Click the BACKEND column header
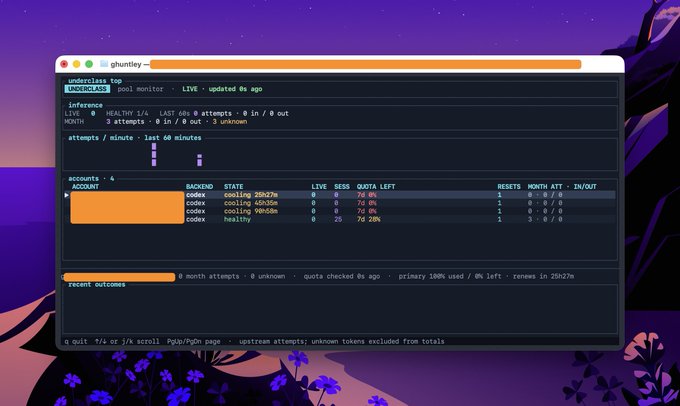 pos(199,187)
